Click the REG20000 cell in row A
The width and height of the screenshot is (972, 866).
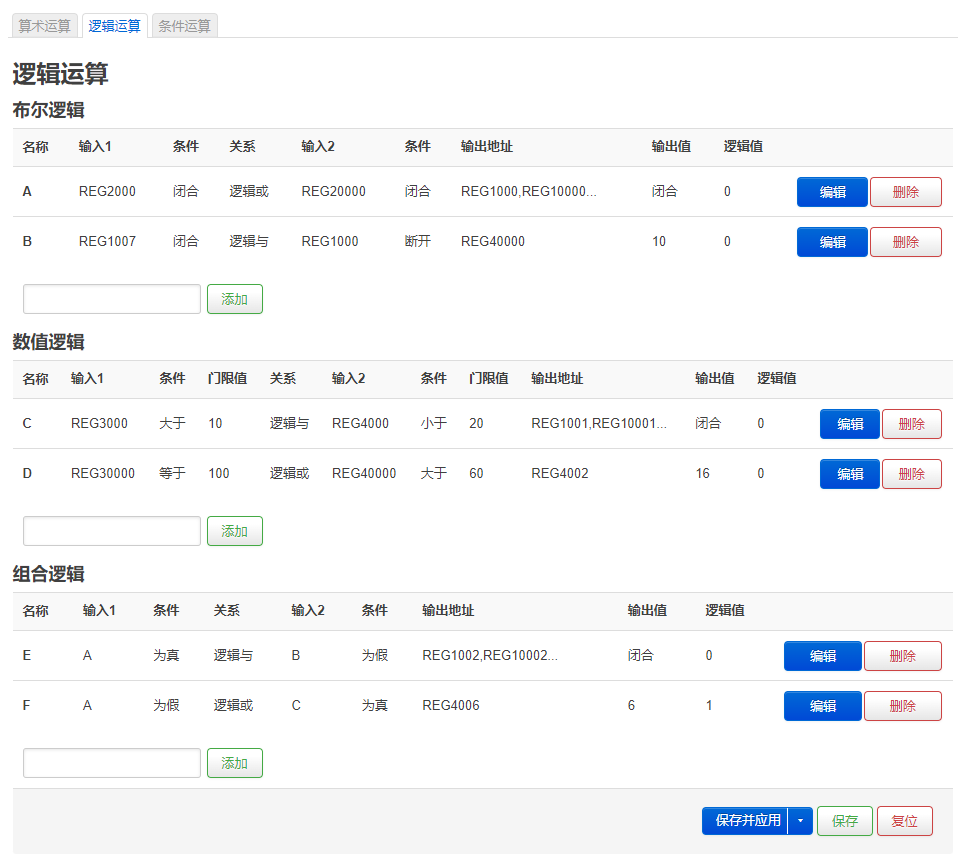pyautogui.click(x=334, y=192)
